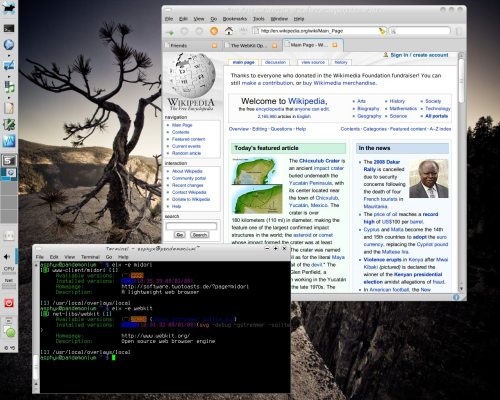Image resolution: width=500 pixels, height=400 pixels.
Task: Open the Xfce menu mouse icon
Action: 9,8
